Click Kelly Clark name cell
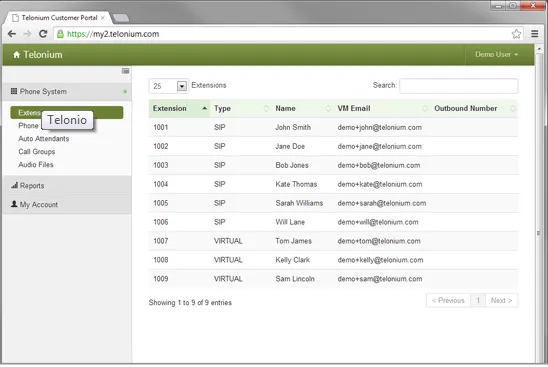Viewport: 548px width, 367px height. pos(293,260)
